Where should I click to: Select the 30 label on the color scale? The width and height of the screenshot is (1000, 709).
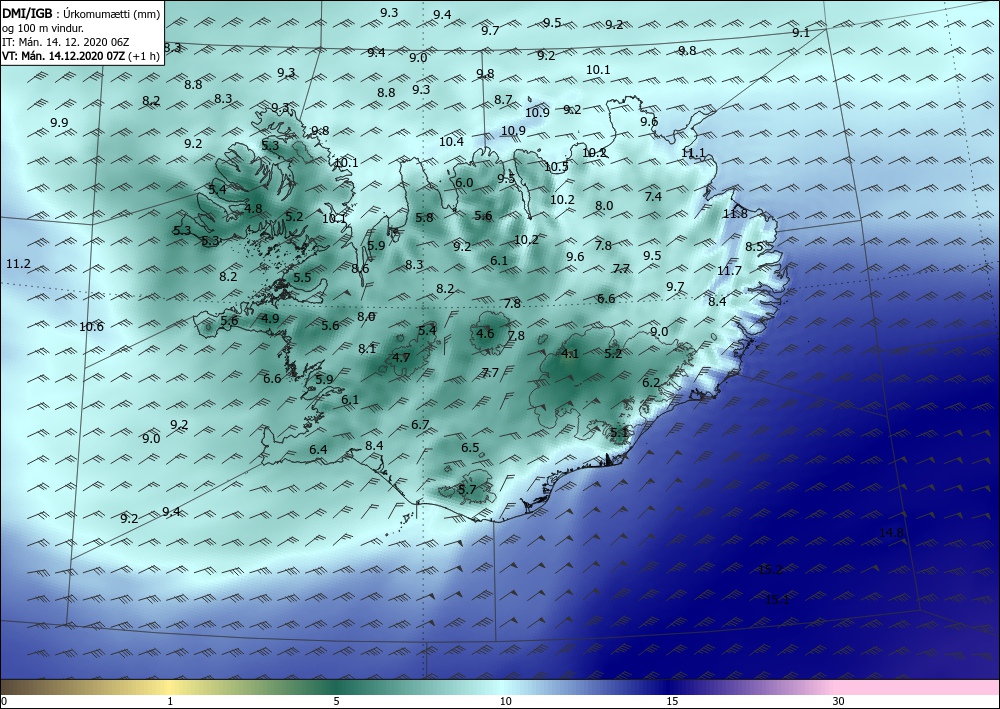point(838,701)
